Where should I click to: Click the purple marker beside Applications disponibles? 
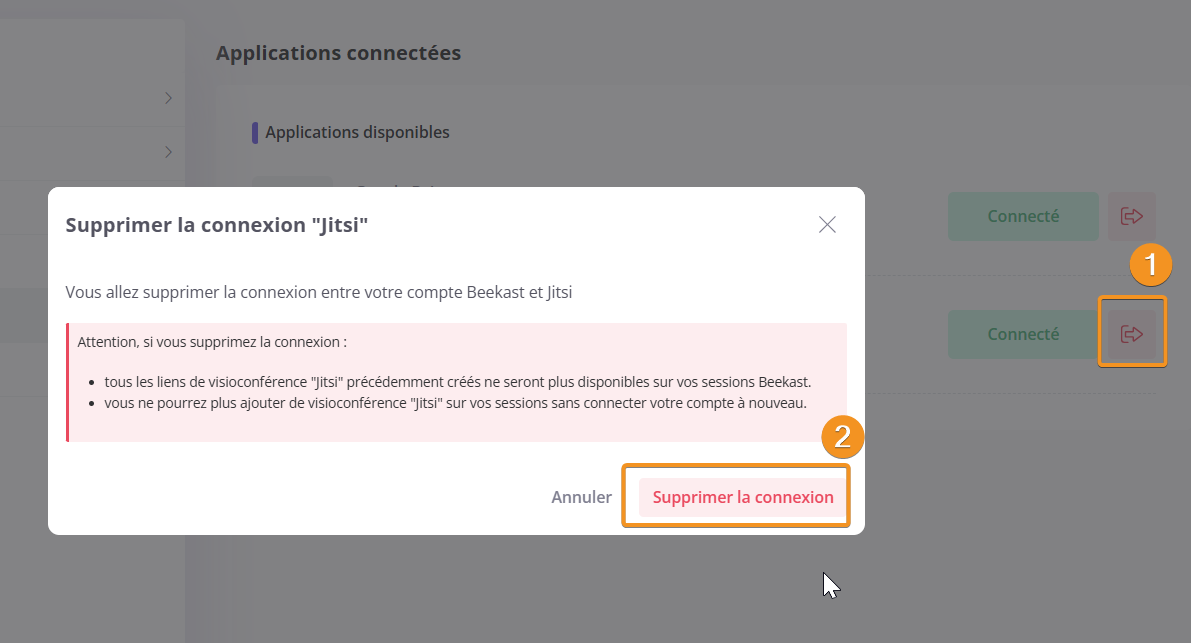tap(255, 132)
